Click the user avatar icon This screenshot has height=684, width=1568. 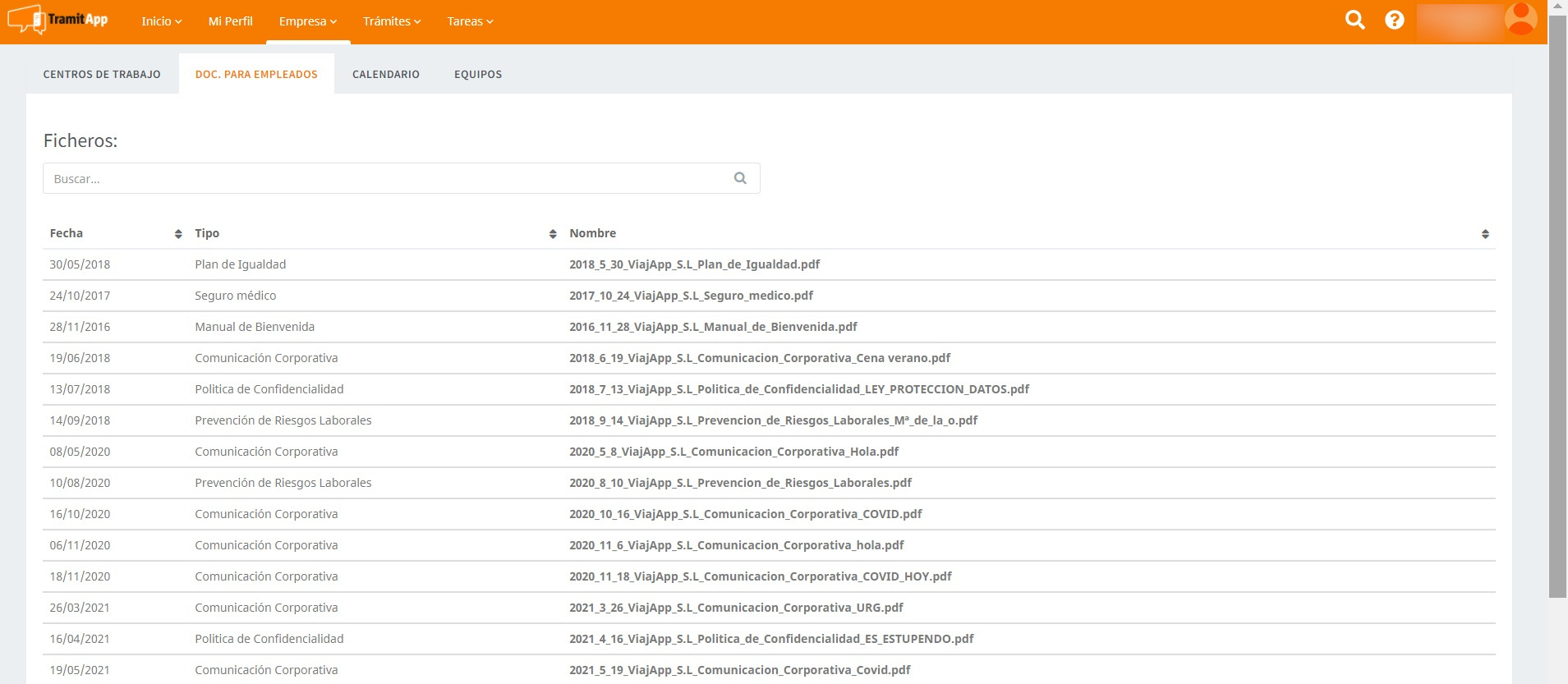1520,20
